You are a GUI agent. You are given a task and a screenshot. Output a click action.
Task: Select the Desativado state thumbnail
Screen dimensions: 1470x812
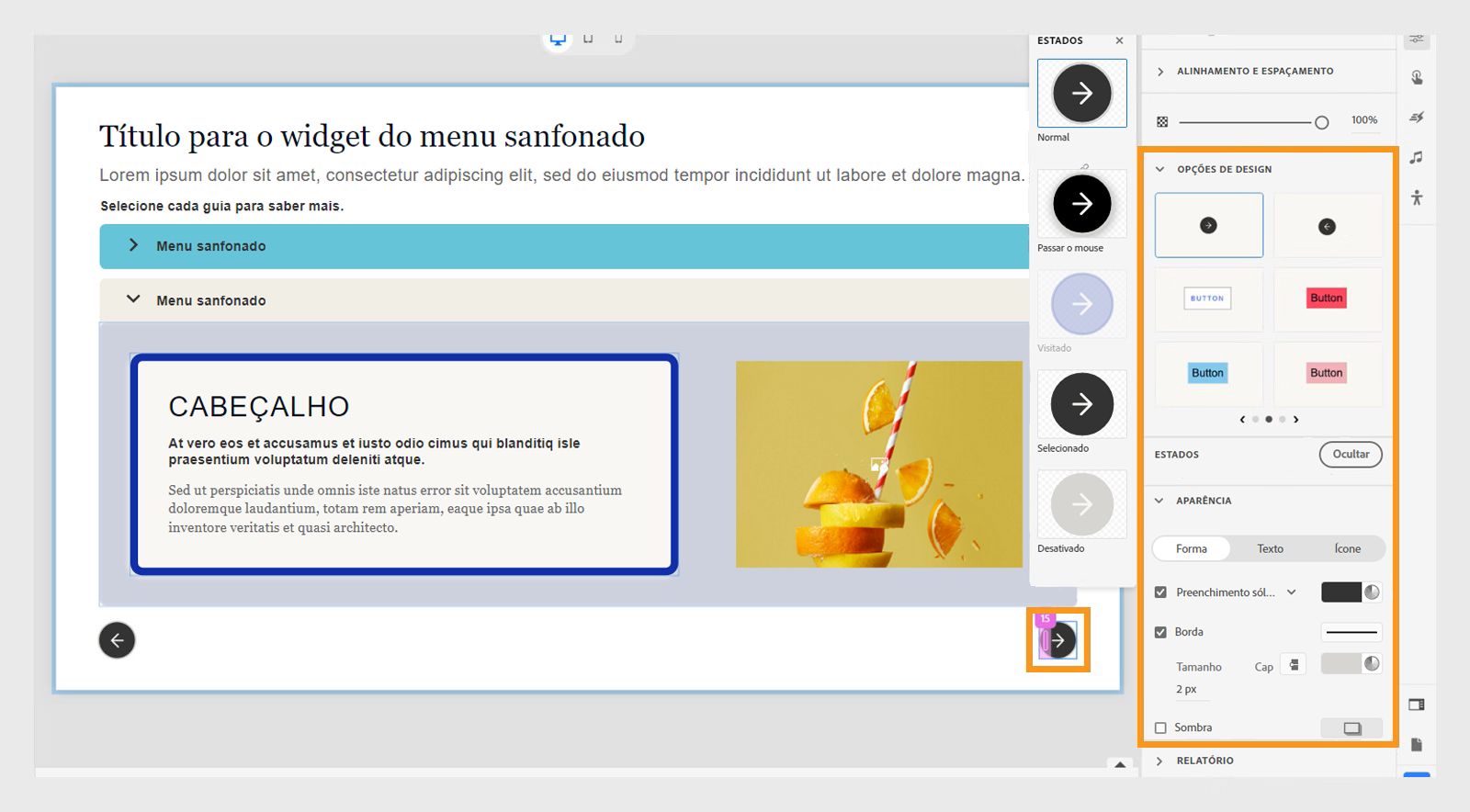tap(1082, 503)
